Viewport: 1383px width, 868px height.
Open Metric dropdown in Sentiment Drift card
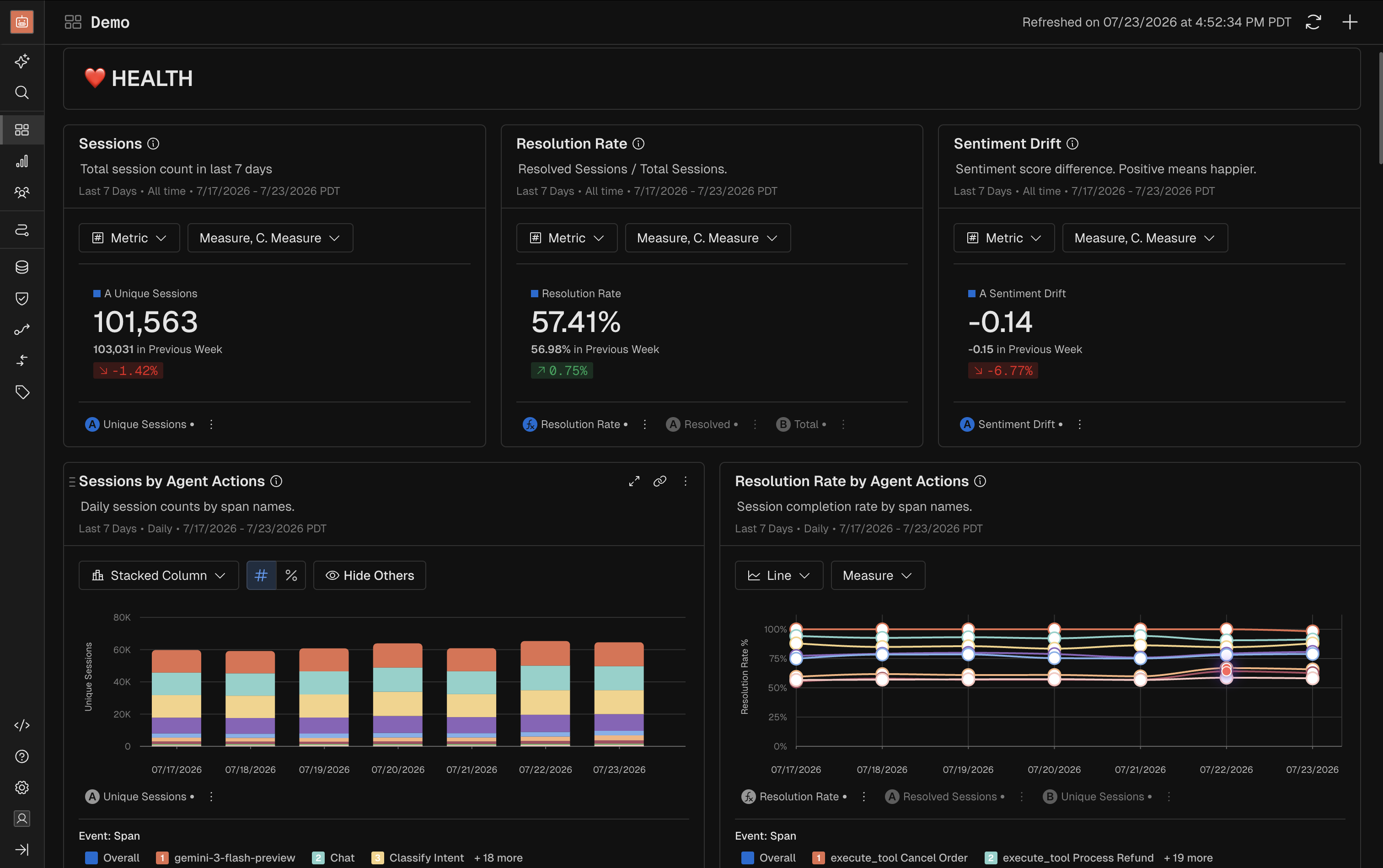[x=1004, y=238]
